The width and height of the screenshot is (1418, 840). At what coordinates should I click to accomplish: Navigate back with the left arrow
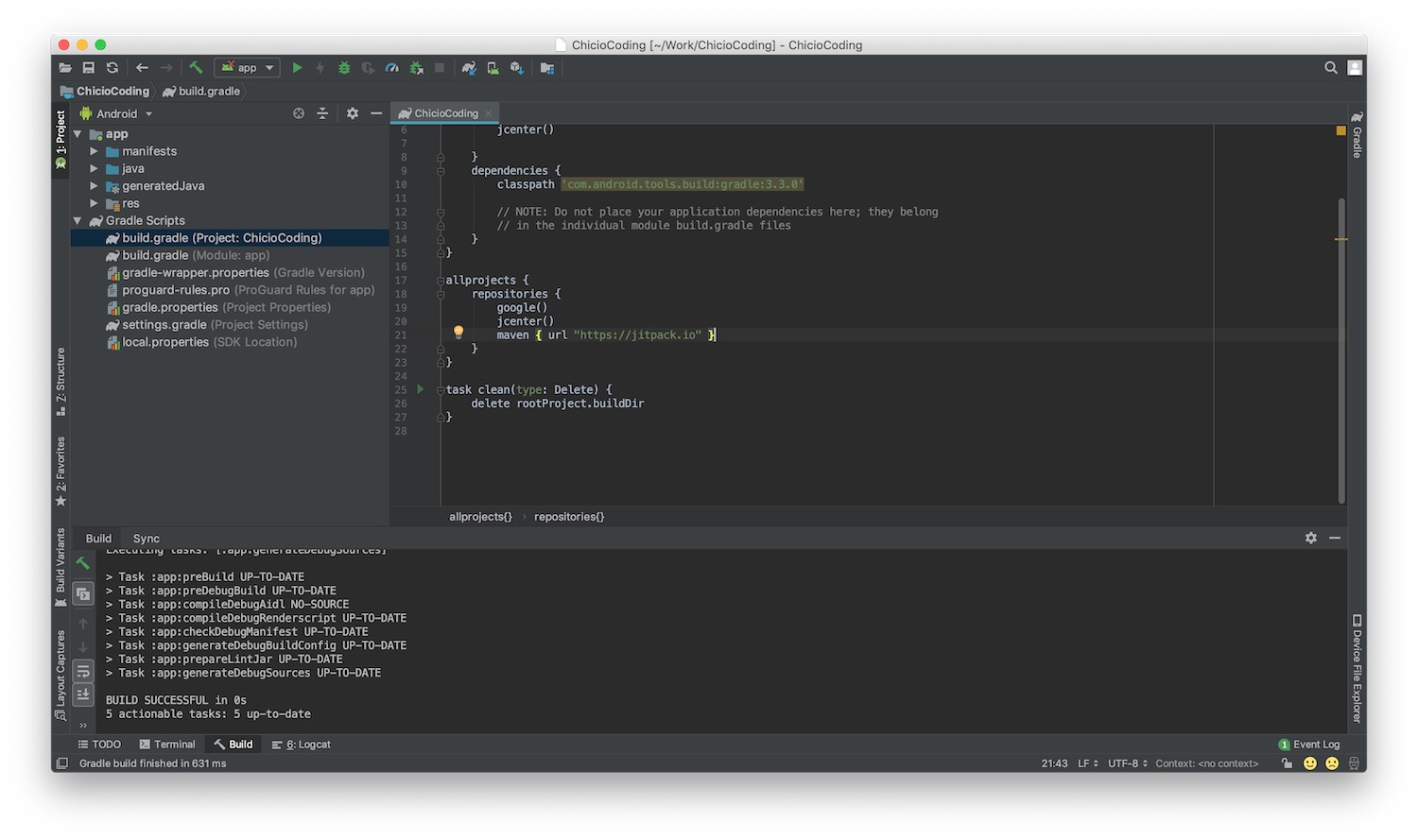(x=142, y=68)
